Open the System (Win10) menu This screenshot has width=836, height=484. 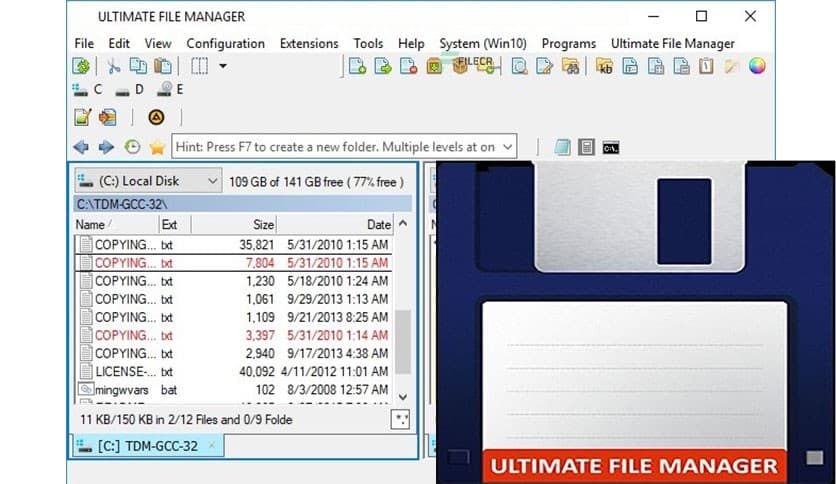click(x=483, y=44)
